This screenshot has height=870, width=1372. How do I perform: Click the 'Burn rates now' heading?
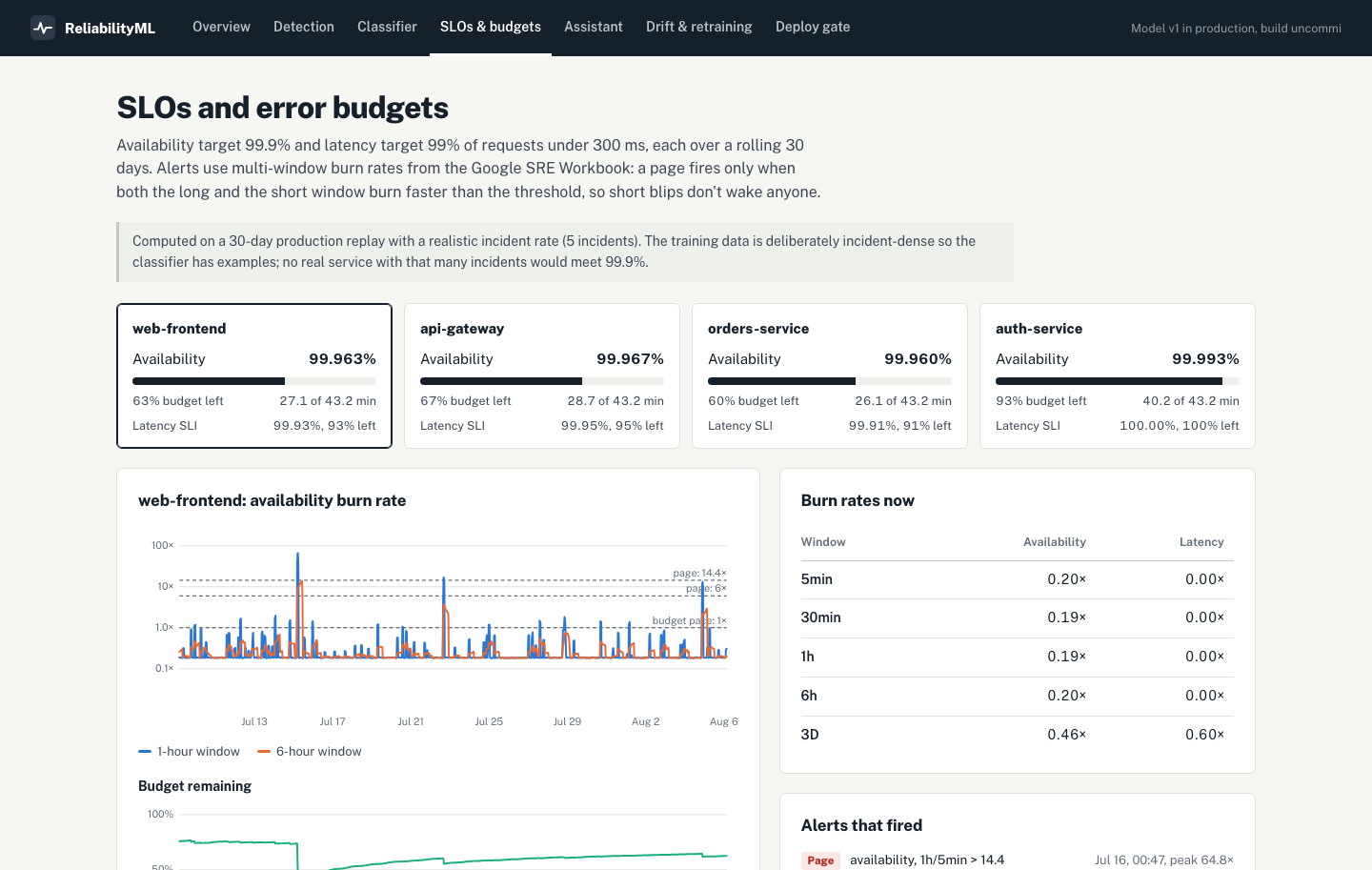pyautogui.click(x=857, y=500)
